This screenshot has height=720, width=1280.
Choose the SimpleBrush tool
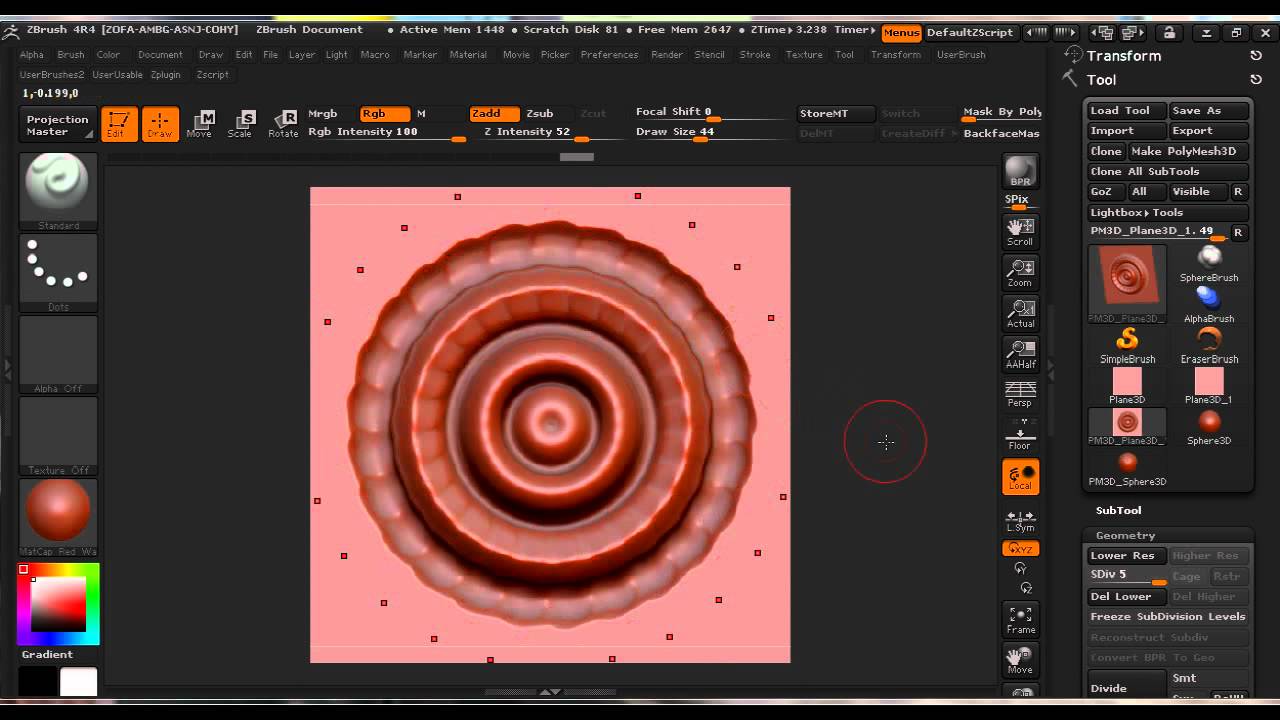click(1127, 346)
